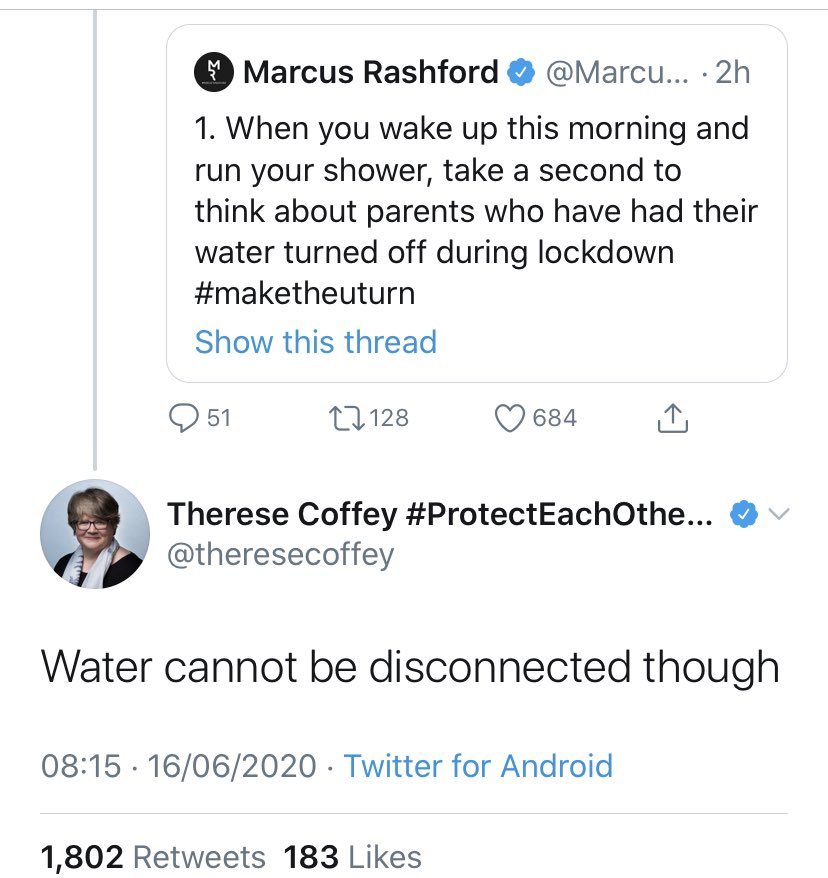This screenshot has width=828, height=878.
Task: Open the share upload icon
Action: click(674, 418)
